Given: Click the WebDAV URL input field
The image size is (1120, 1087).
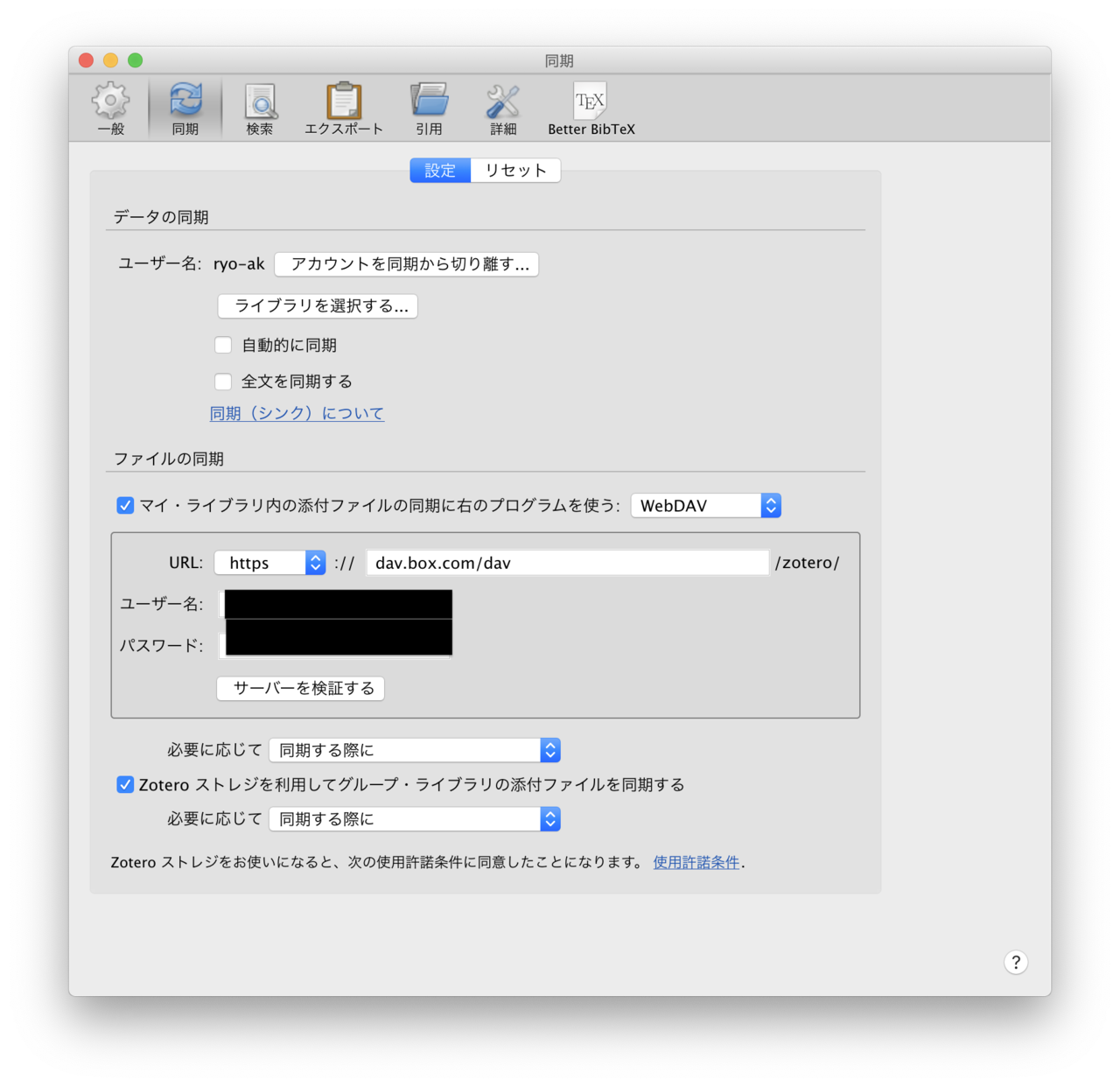Looking at the screenshot, I should point(567,563).
